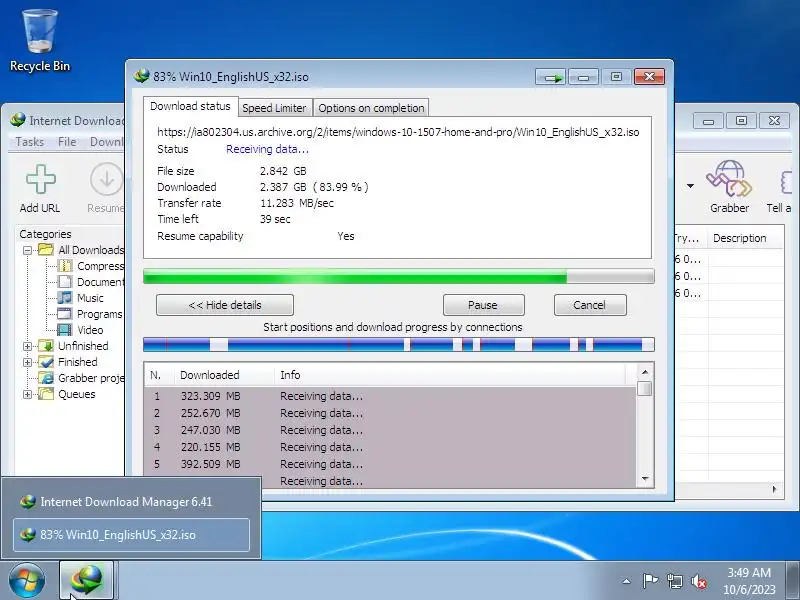Pause the download
Viewport: 800px width, 600px height.
tap(483, 305)
